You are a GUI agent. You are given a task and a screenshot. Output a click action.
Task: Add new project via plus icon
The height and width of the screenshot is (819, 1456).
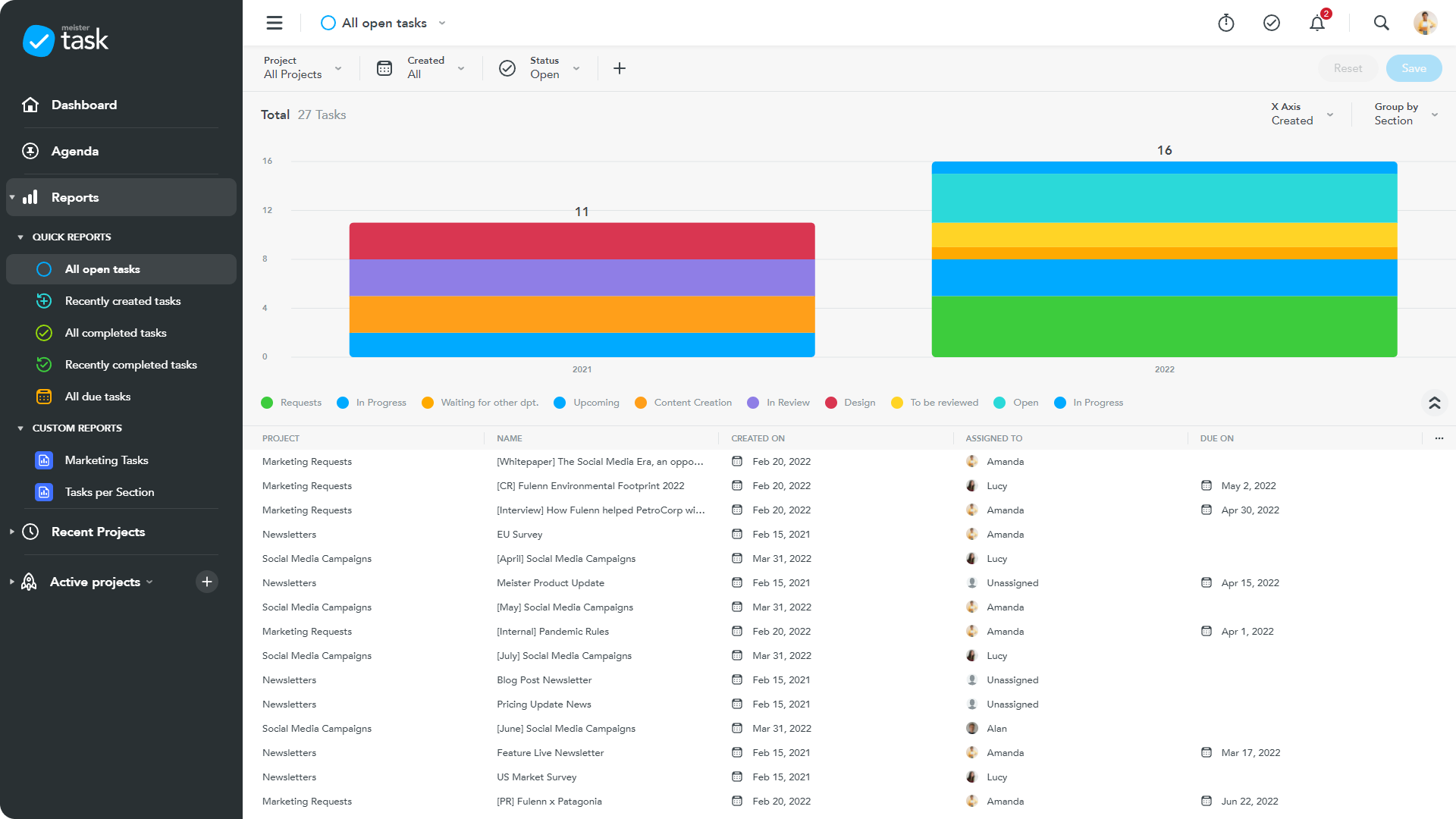[x=207, y=582]
